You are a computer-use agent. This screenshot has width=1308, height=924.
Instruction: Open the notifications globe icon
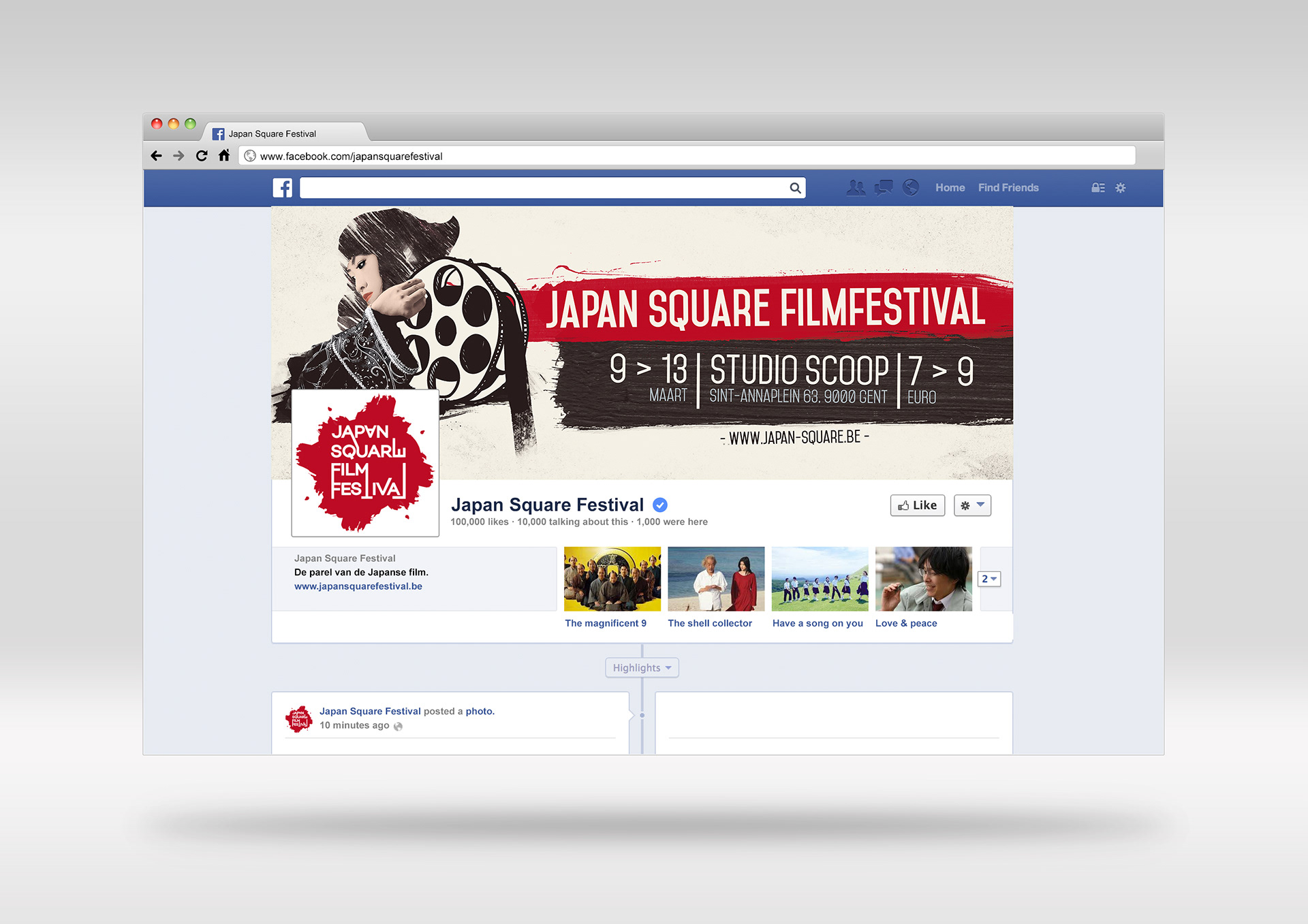click(x=911, y=187)
